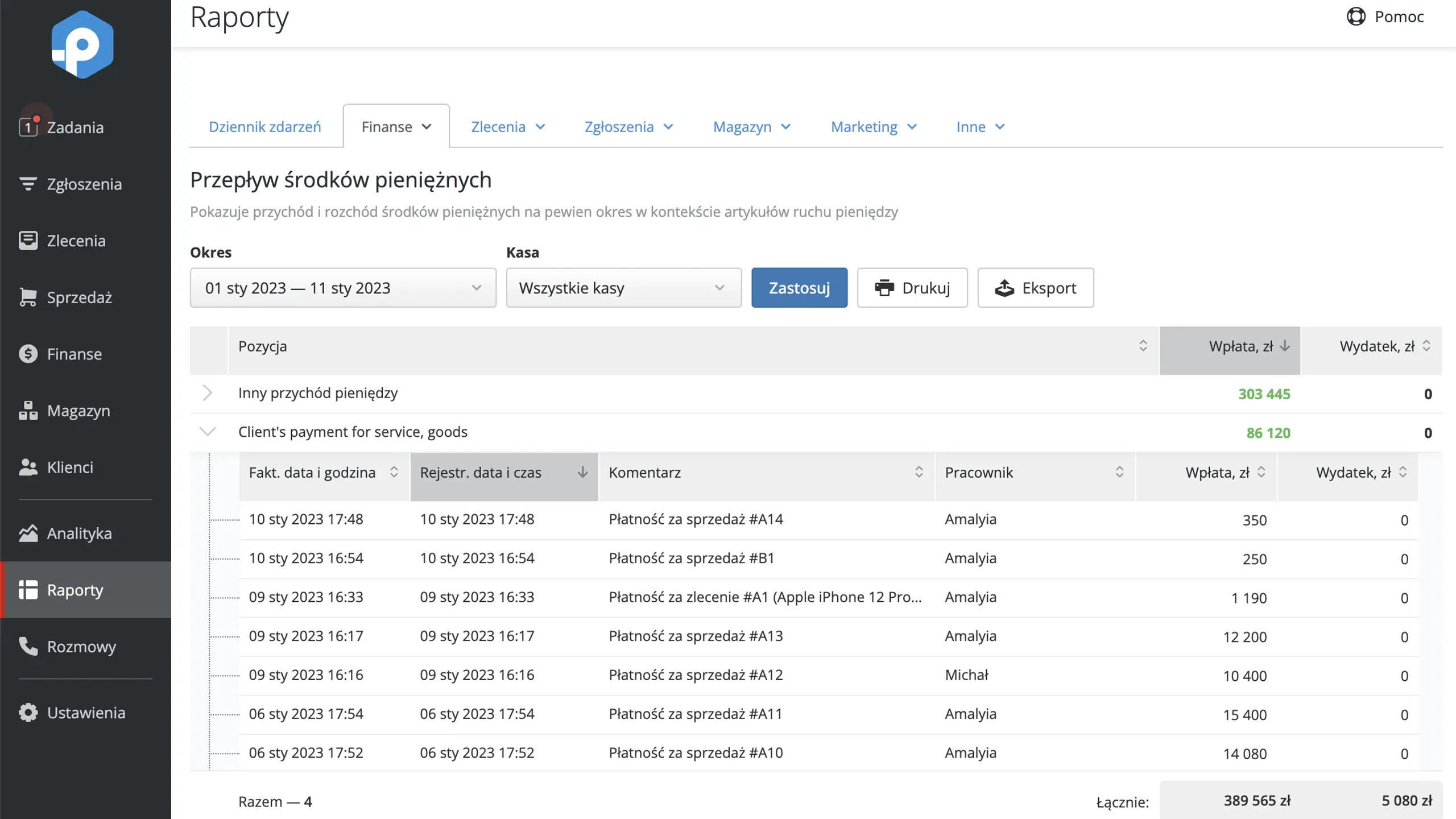The image size is (1456, 819).
Task: Open the Kasa Wszystkie kasy dropdown
Action: coord(624,288)
